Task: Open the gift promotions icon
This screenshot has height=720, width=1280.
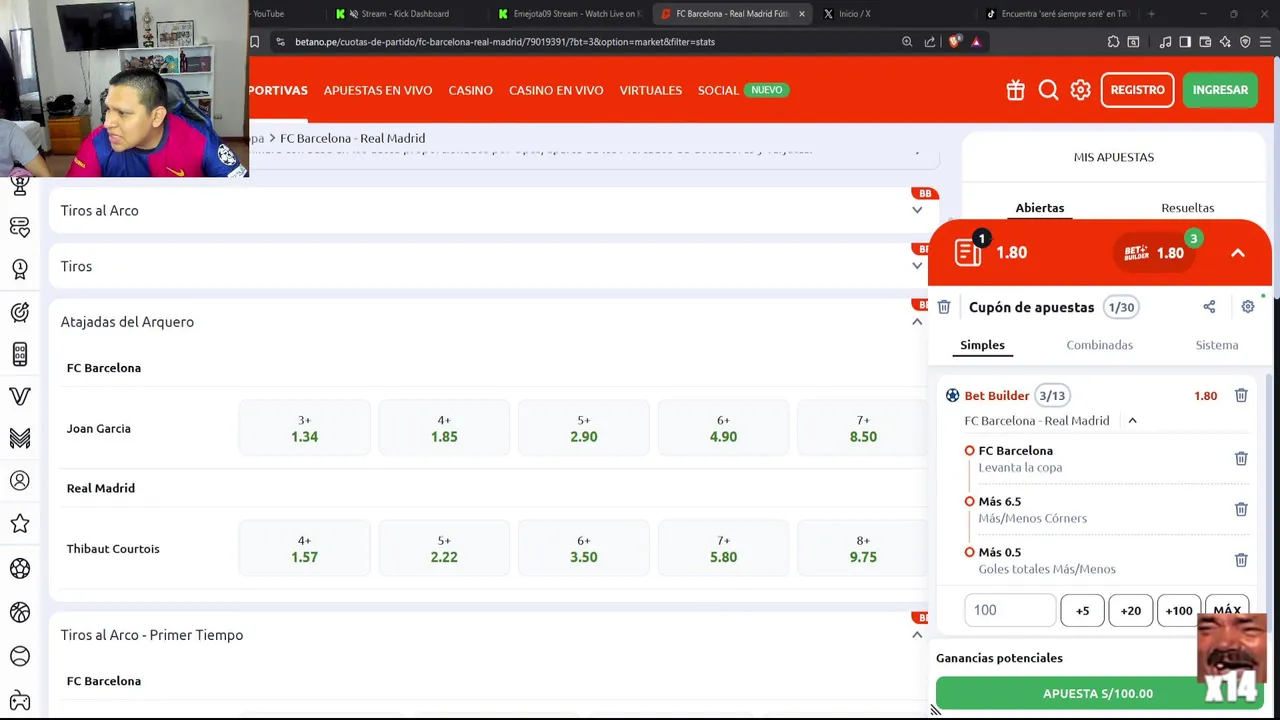Action: (1015, 90)
